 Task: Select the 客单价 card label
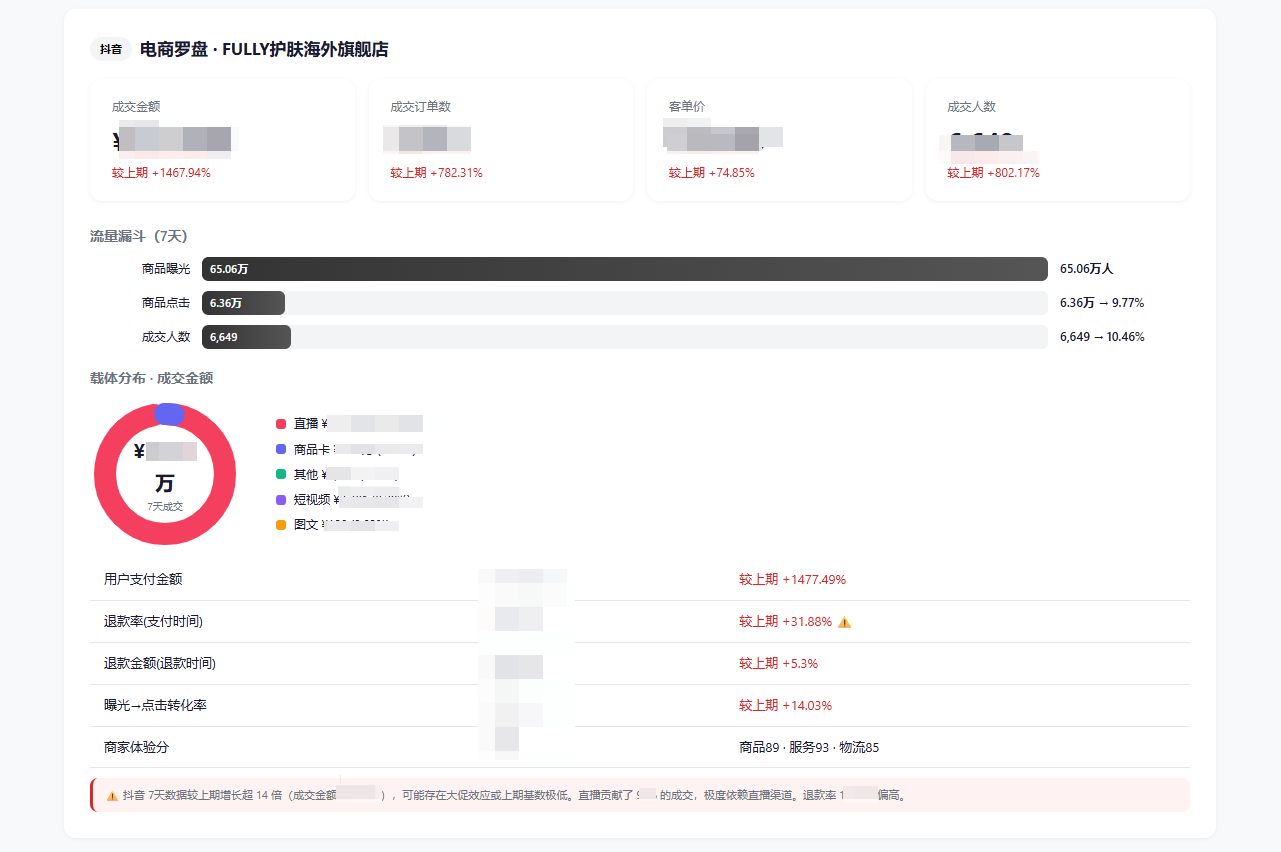(x=687, y=107)
